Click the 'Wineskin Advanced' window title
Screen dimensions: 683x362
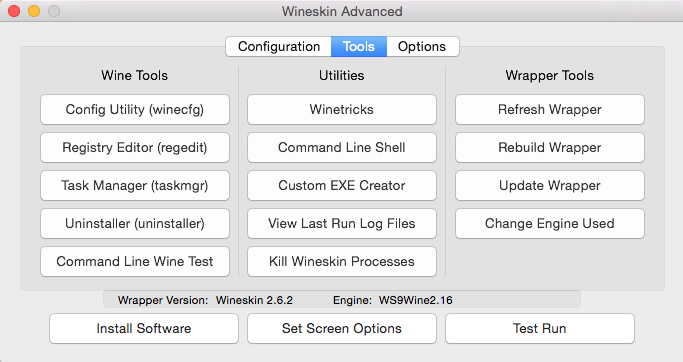click(342, 11)
